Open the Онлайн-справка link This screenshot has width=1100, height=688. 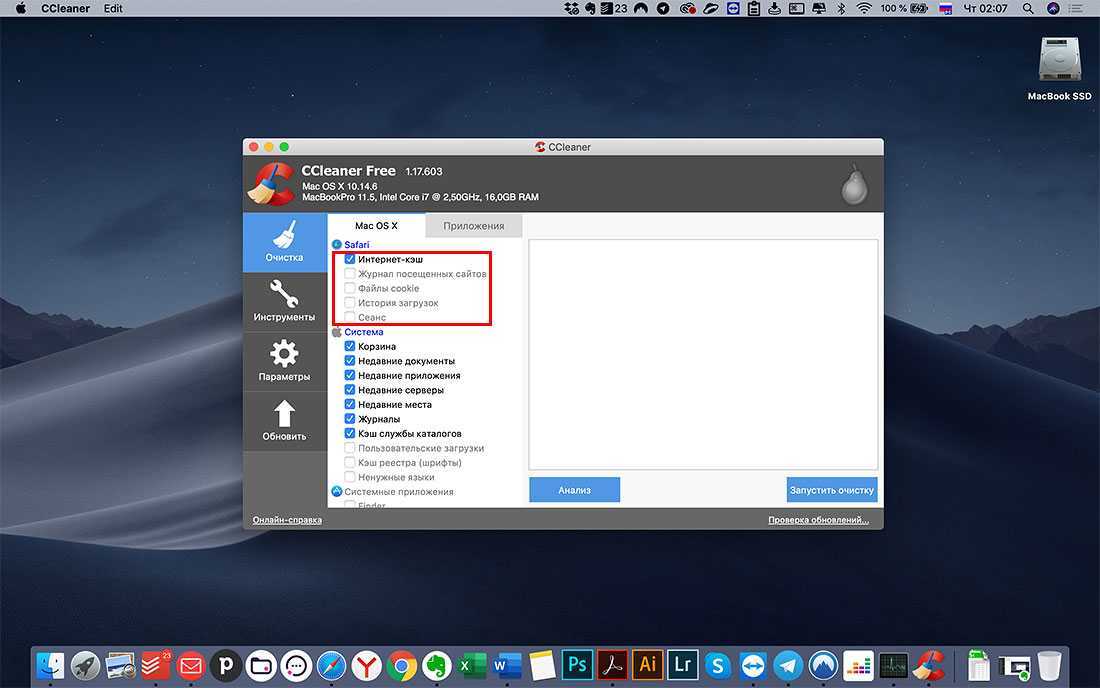(x=287, y=520)
